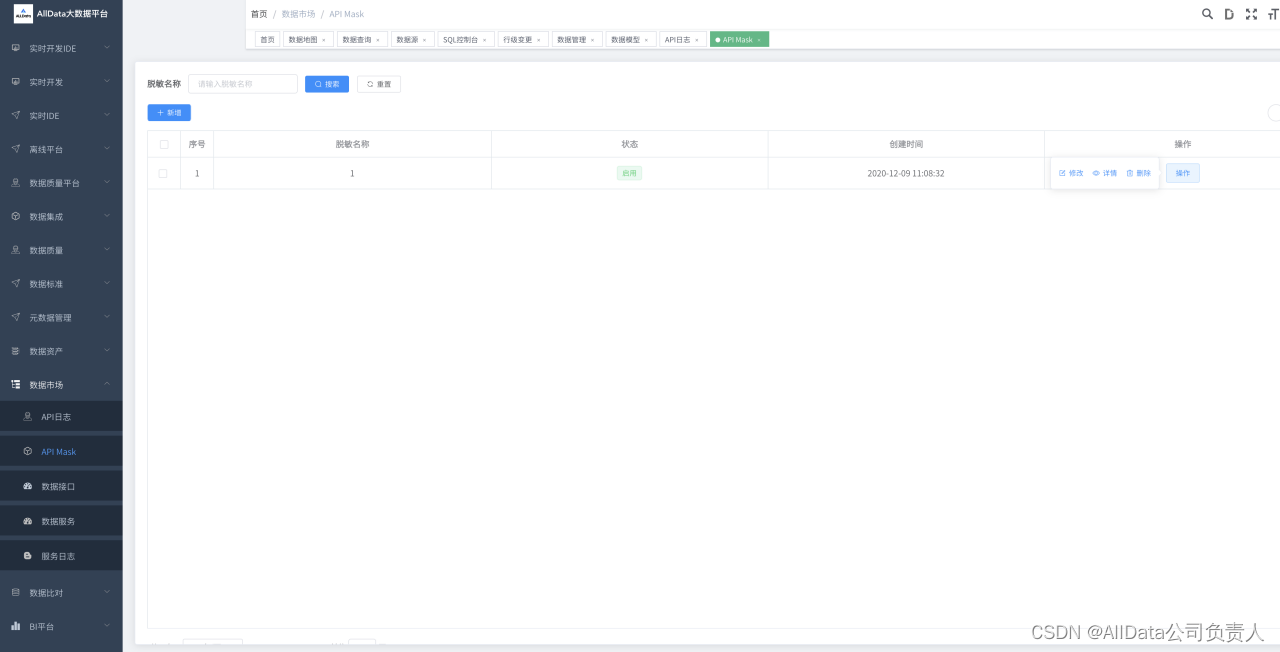Click 数据市场 in the breadcrumb
The height and width of the screenshot is (652, 1280).
(299, 14)
